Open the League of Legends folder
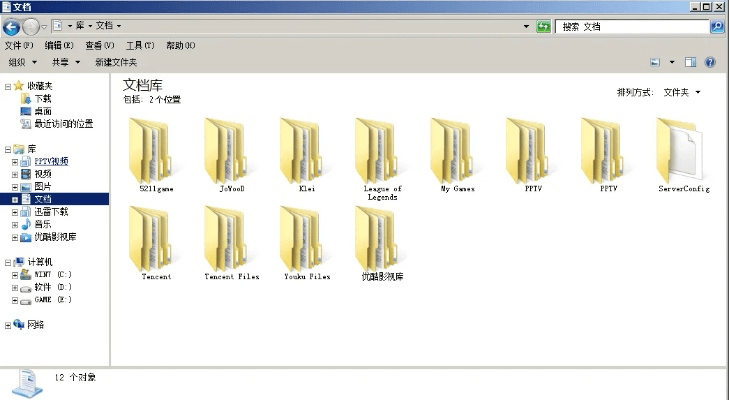 pyautogui.click(x=382, y=150)
